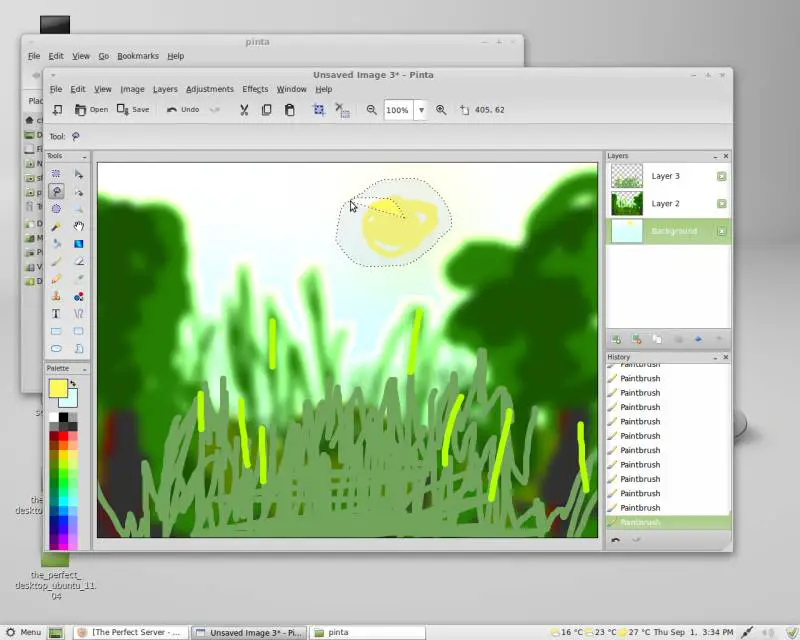This screenshot has height=640, width=800.
Task: Click the blue Move Layer Up arrow
Action: point(698,339)
